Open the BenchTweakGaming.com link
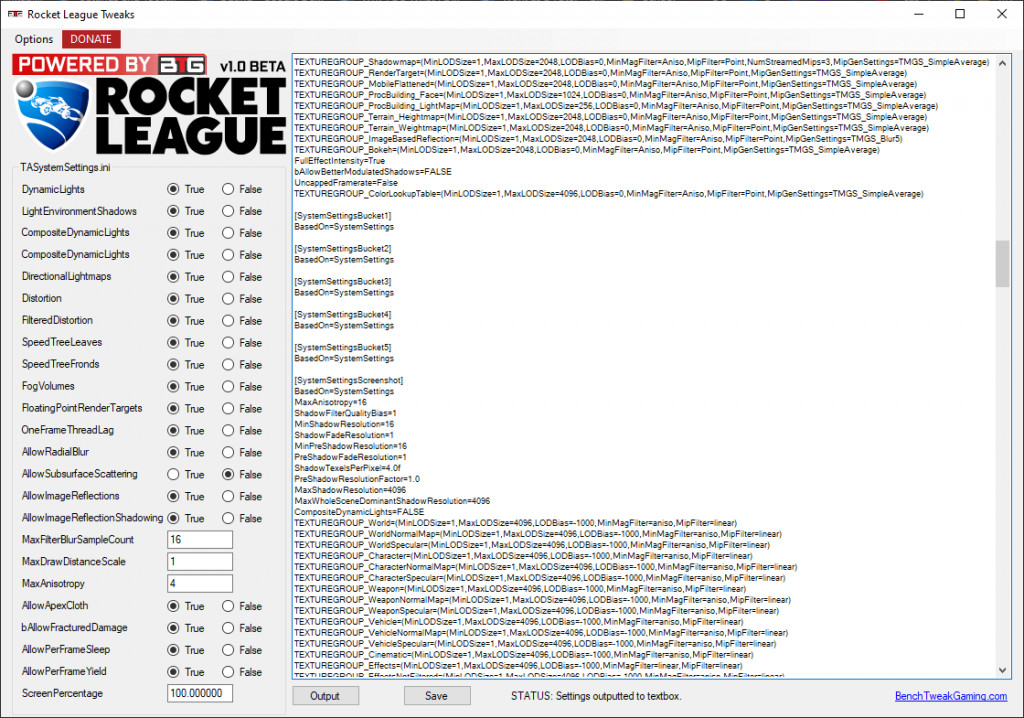The height and width of the screenshot is (718, 1024). [951, 696]
